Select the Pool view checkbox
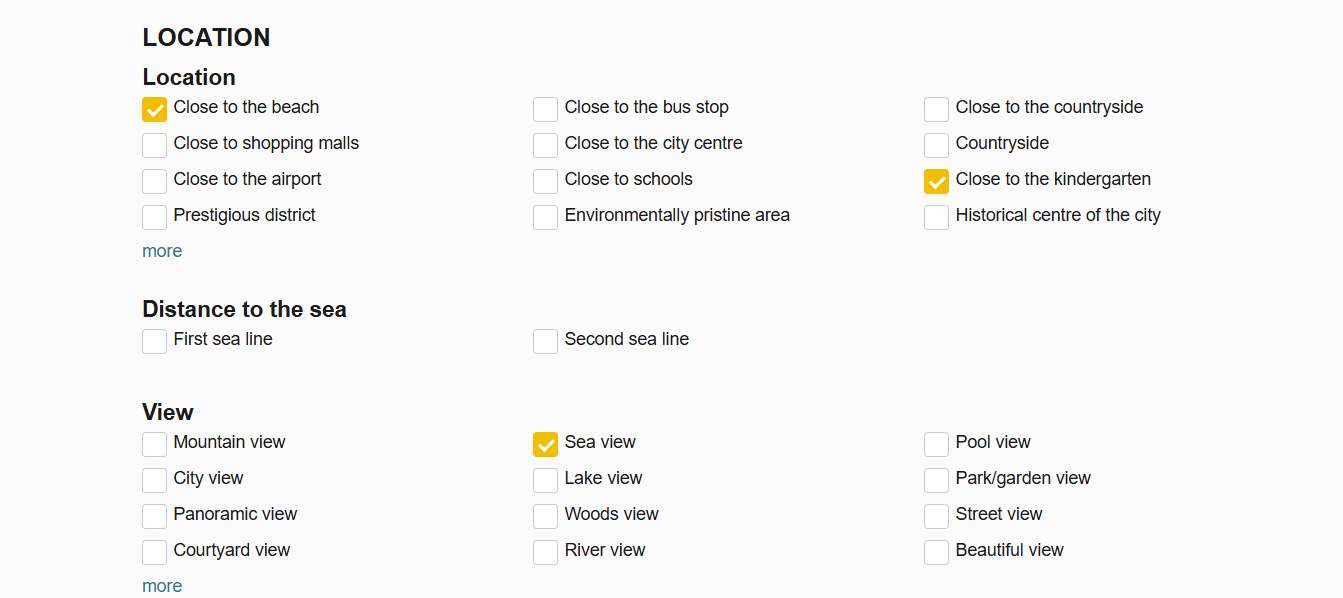Viewport: 1343px width, 598px height. coord(936,444)
